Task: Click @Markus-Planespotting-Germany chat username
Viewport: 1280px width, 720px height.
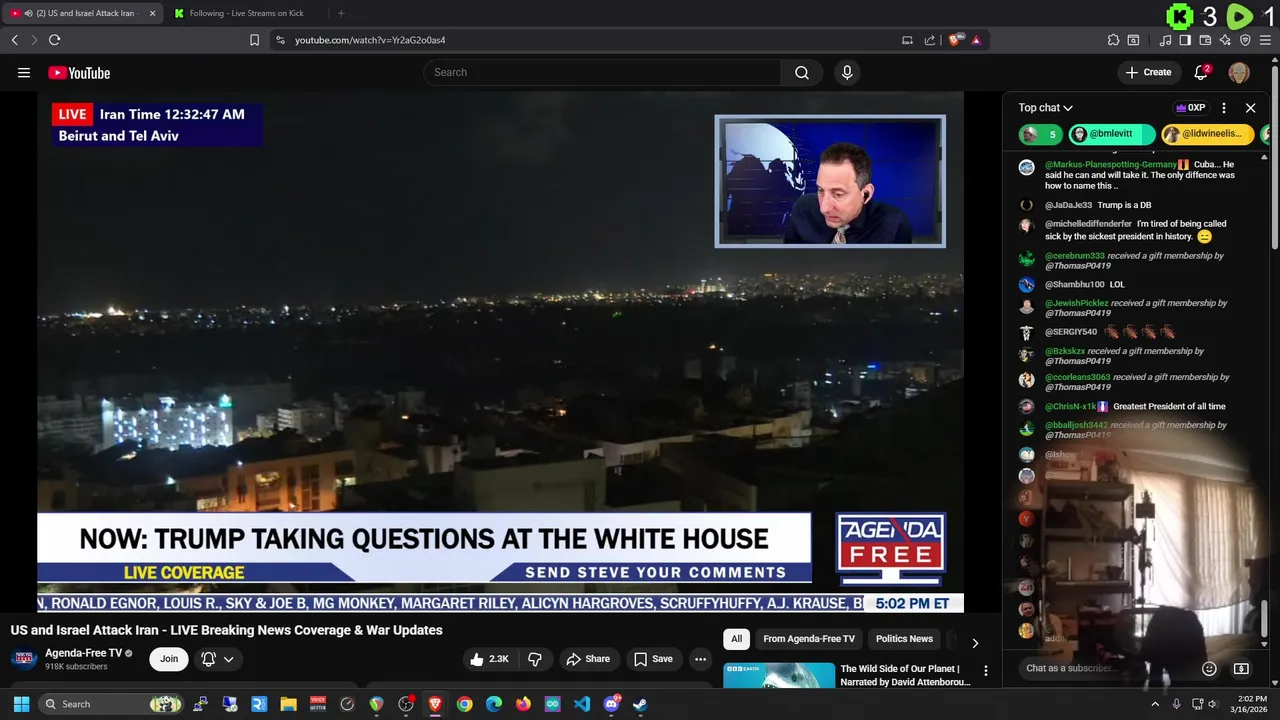Action: 1111,164
